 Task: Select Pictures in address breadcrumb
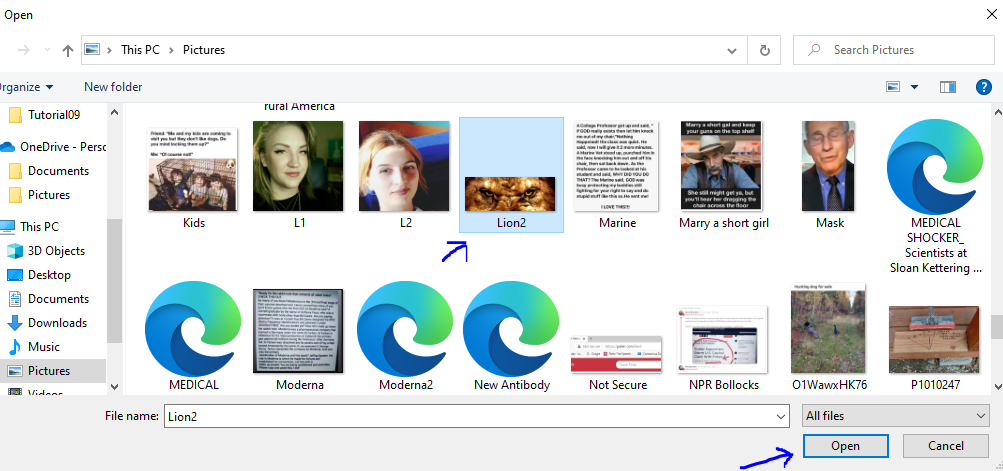(204, 50)
